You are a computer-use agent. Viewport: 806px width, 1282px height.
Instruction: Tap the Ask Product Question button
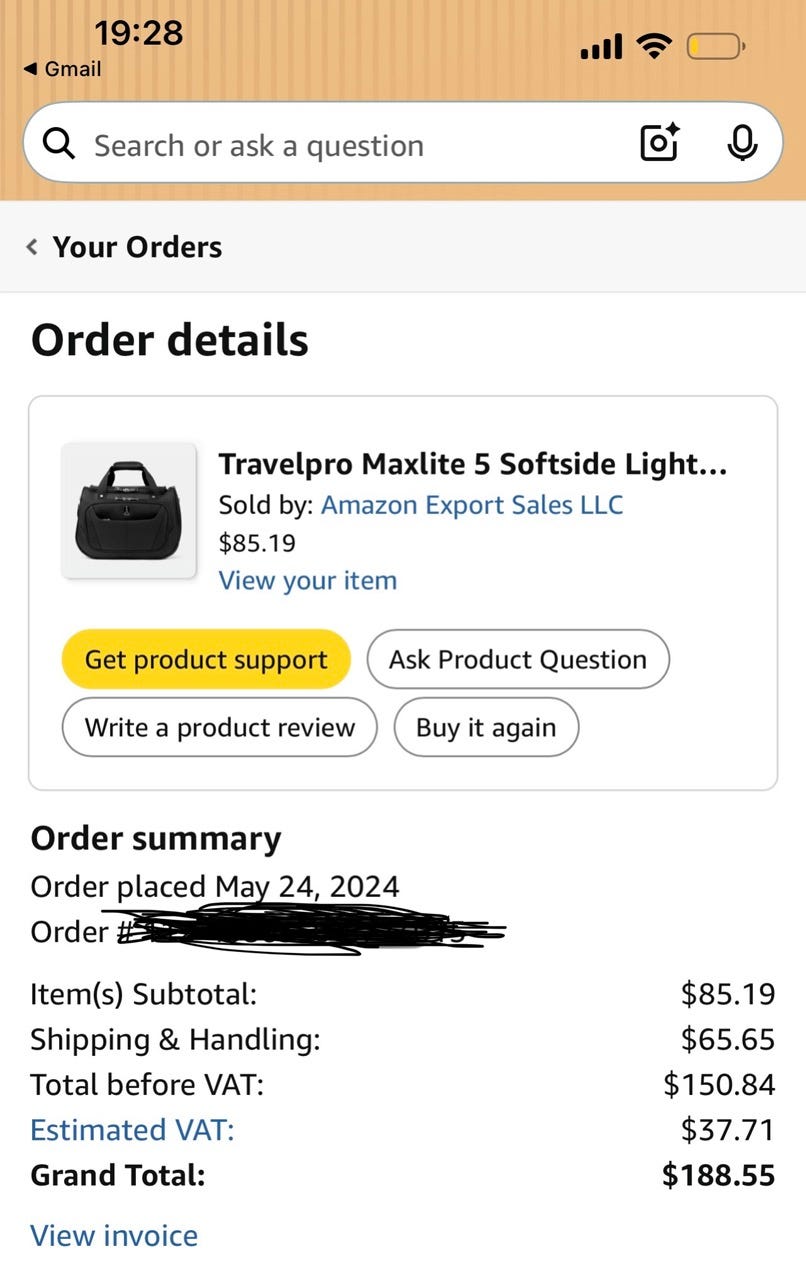(x=517, y=659)
